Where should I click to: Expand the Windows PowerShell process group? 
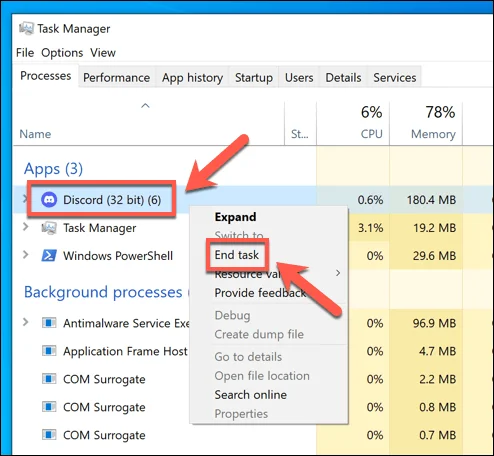25,255
